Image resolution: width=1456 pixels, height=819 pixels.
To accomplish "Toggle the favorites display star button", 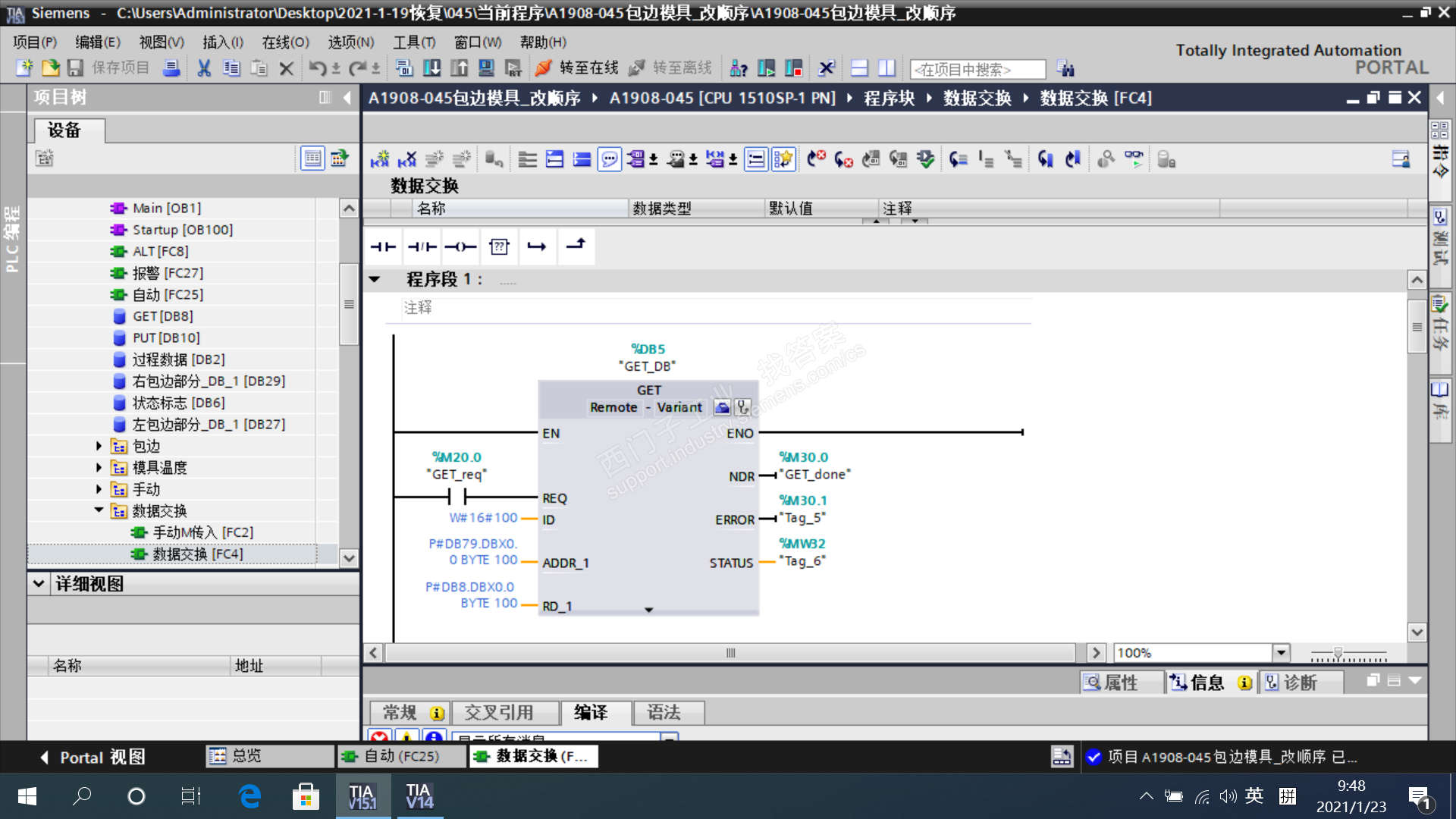I will tap(783, 159).
